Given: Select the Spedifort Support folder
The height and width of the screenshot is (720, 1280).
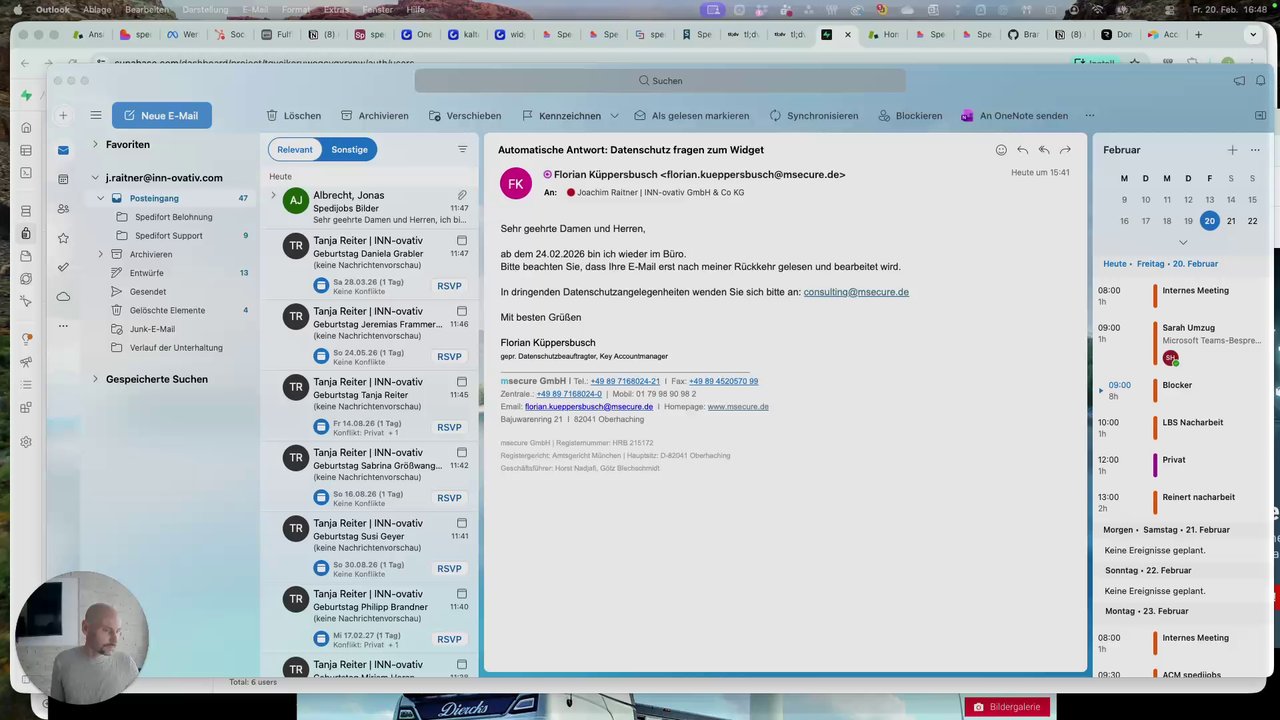Looking at the screenshot, I should point(169,236).
